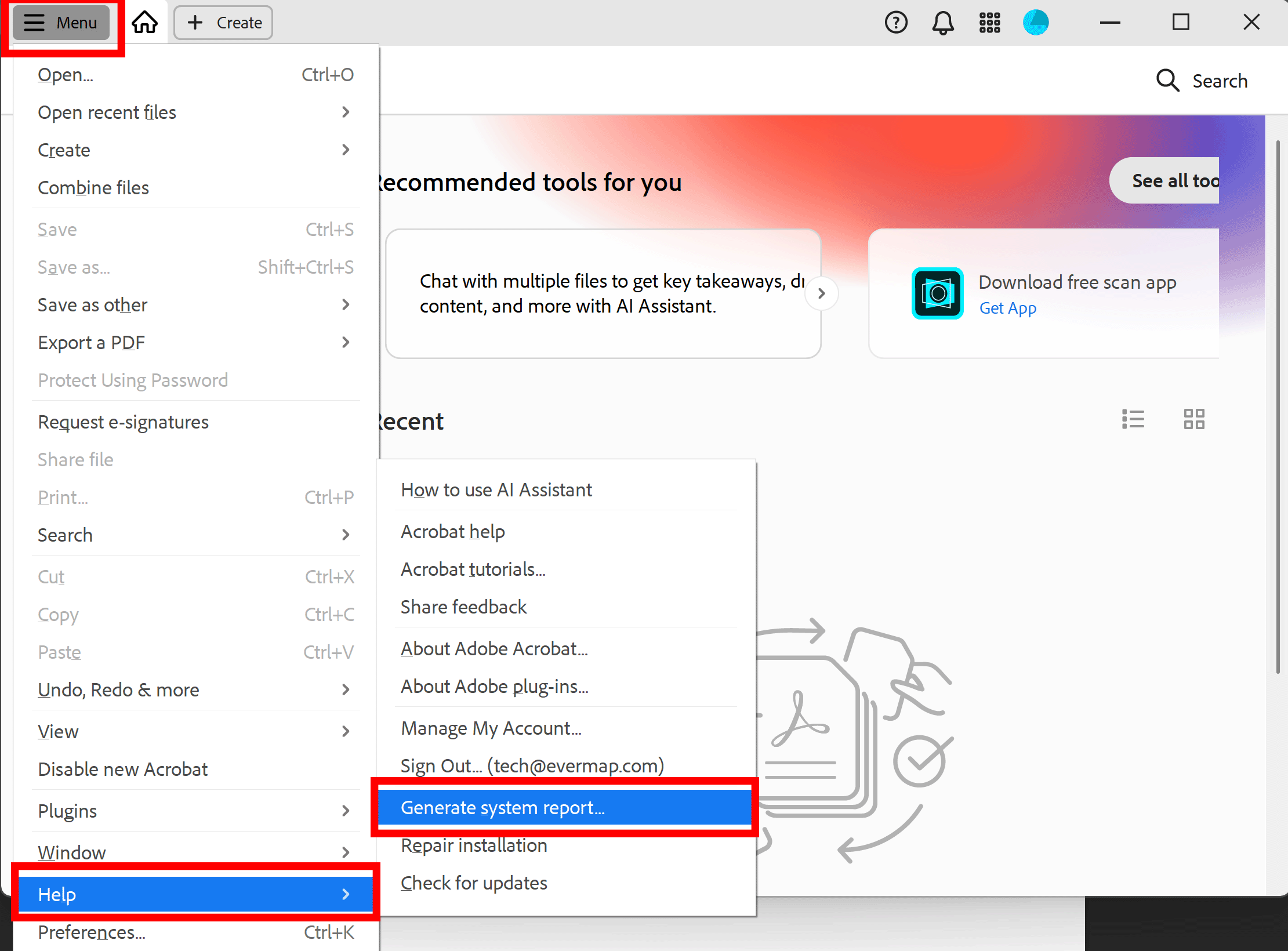Screen dimensions: 1288x951
Task: Expand Save as other submenu
Action: click(196, 305)
